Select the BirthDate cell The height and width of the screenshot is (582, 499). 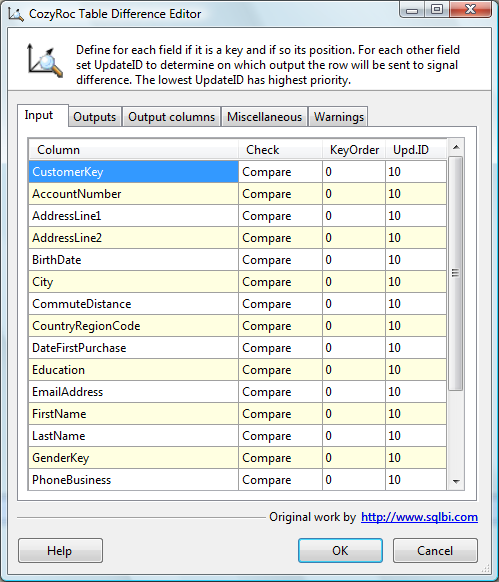134,260
